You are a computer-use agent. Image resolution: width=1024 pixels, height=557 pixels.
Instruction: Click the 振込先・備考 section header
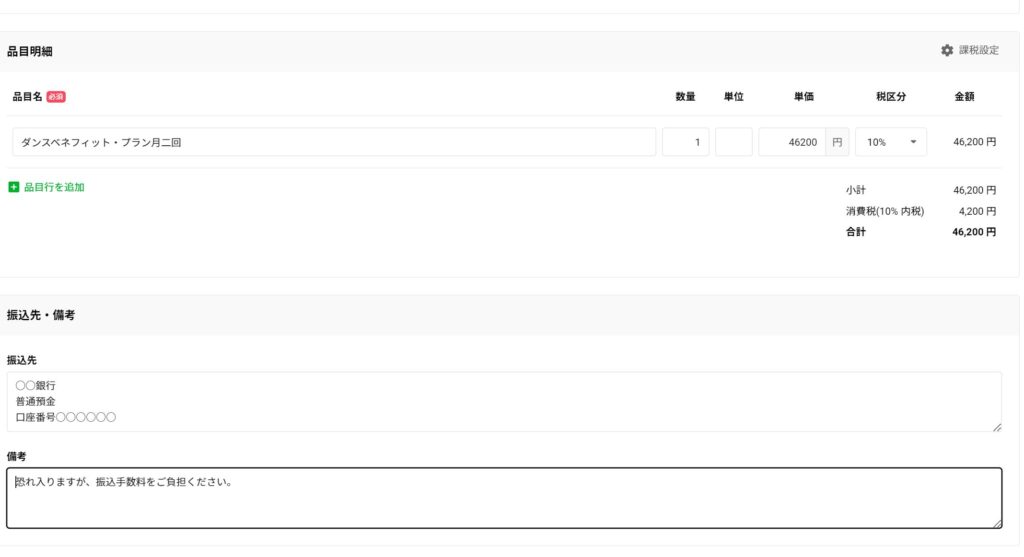tap(41, 315)
